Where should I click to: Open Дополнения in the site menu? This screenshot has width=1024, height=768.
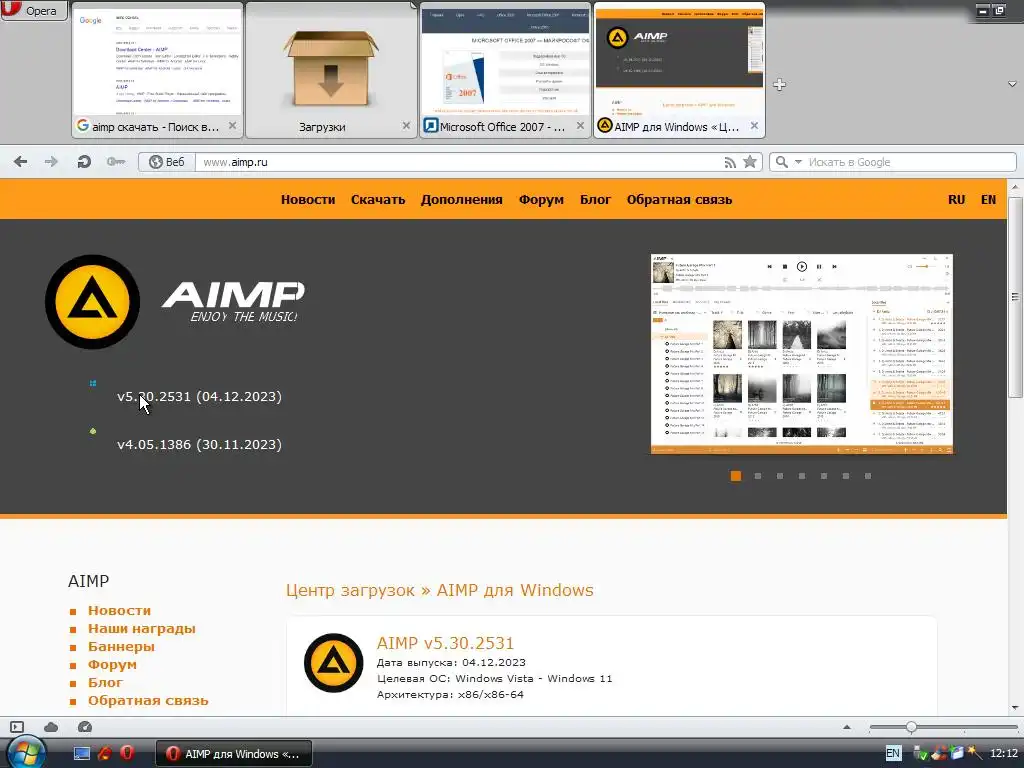tap(462, 200)
